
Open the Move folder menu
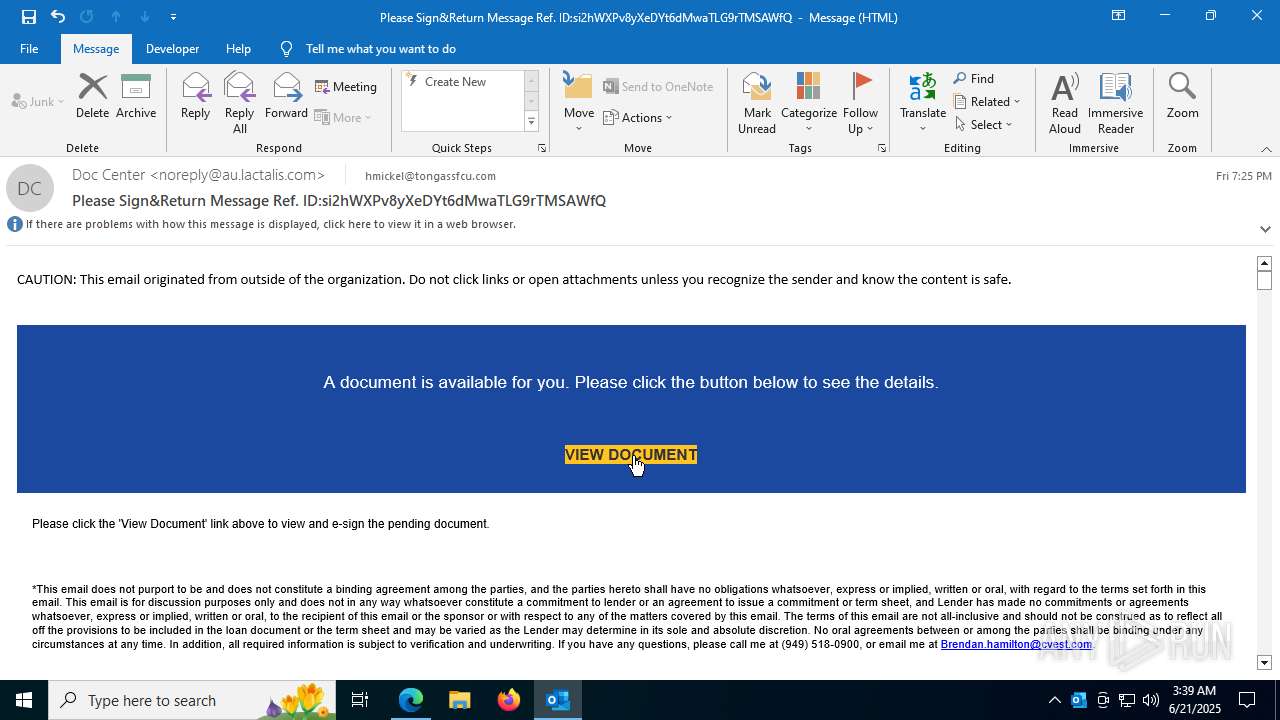[579, 103]
